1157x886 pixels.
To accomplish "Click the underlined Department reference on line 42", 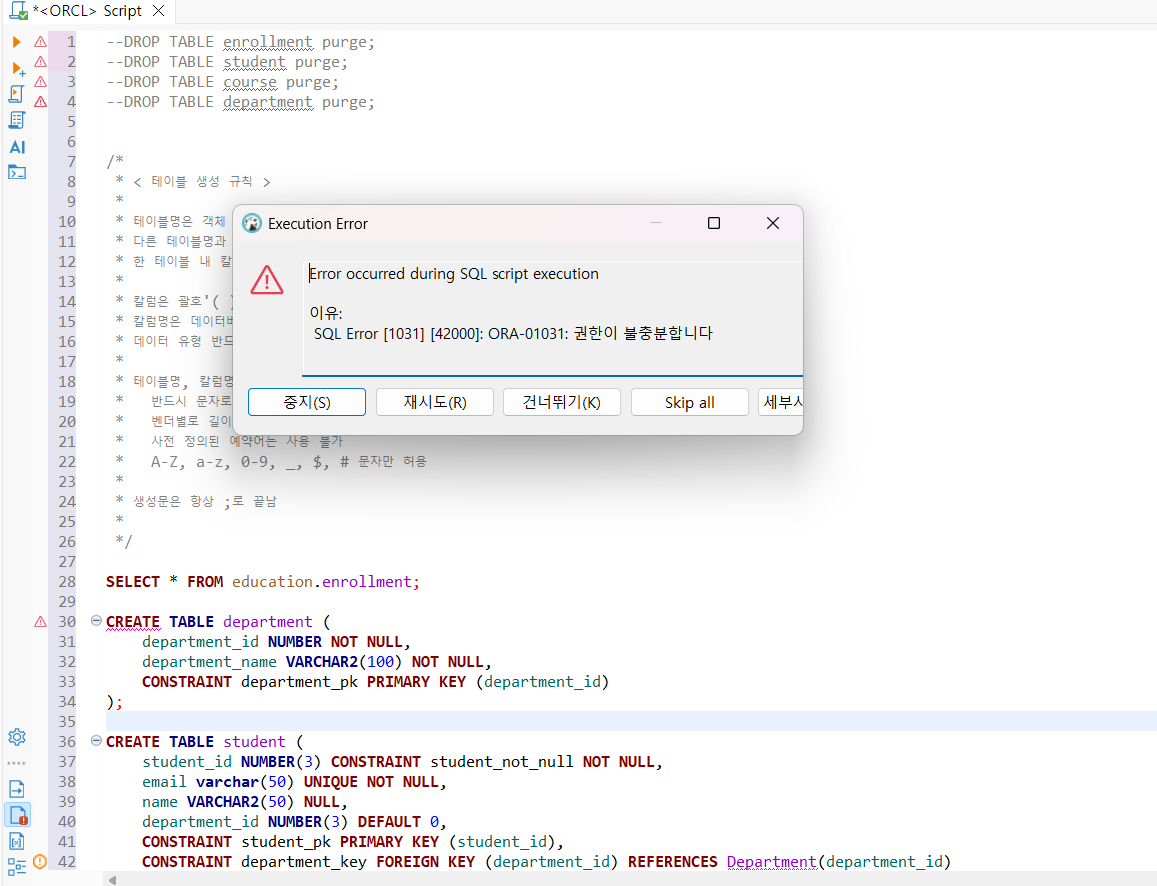I will coord(772,862).
